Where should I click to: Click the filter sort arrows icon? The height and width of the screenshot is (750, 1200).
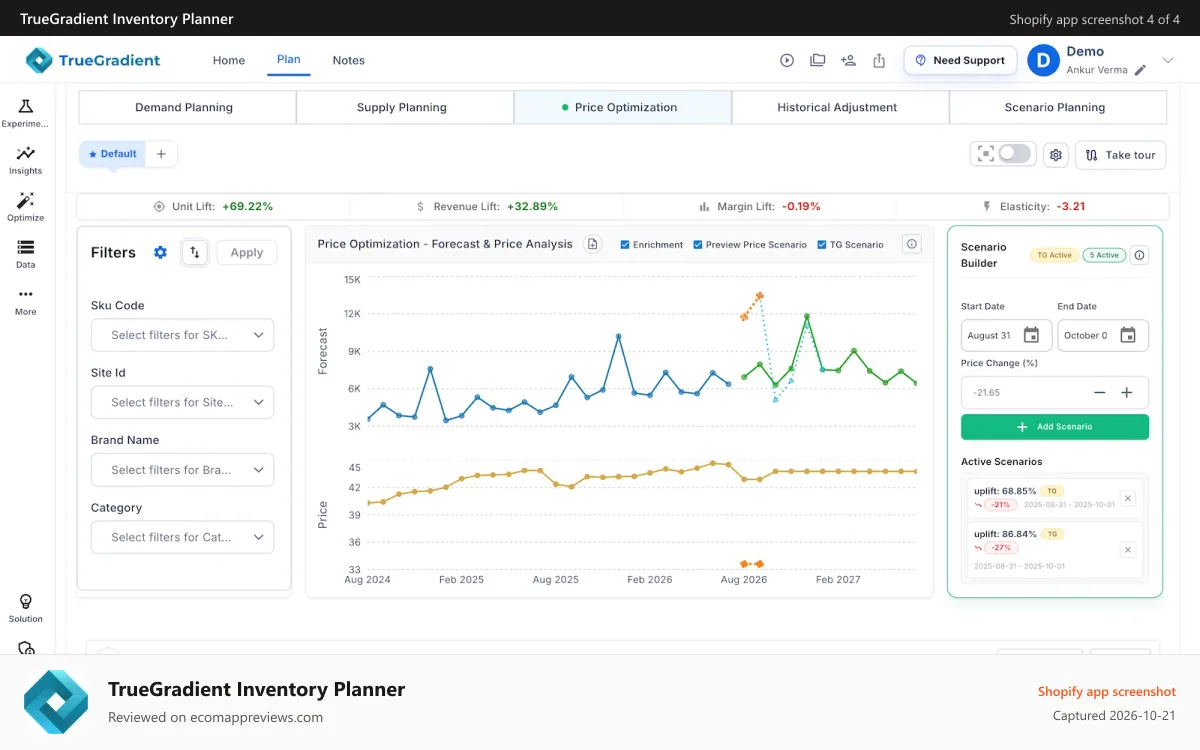tap(195, 252)
